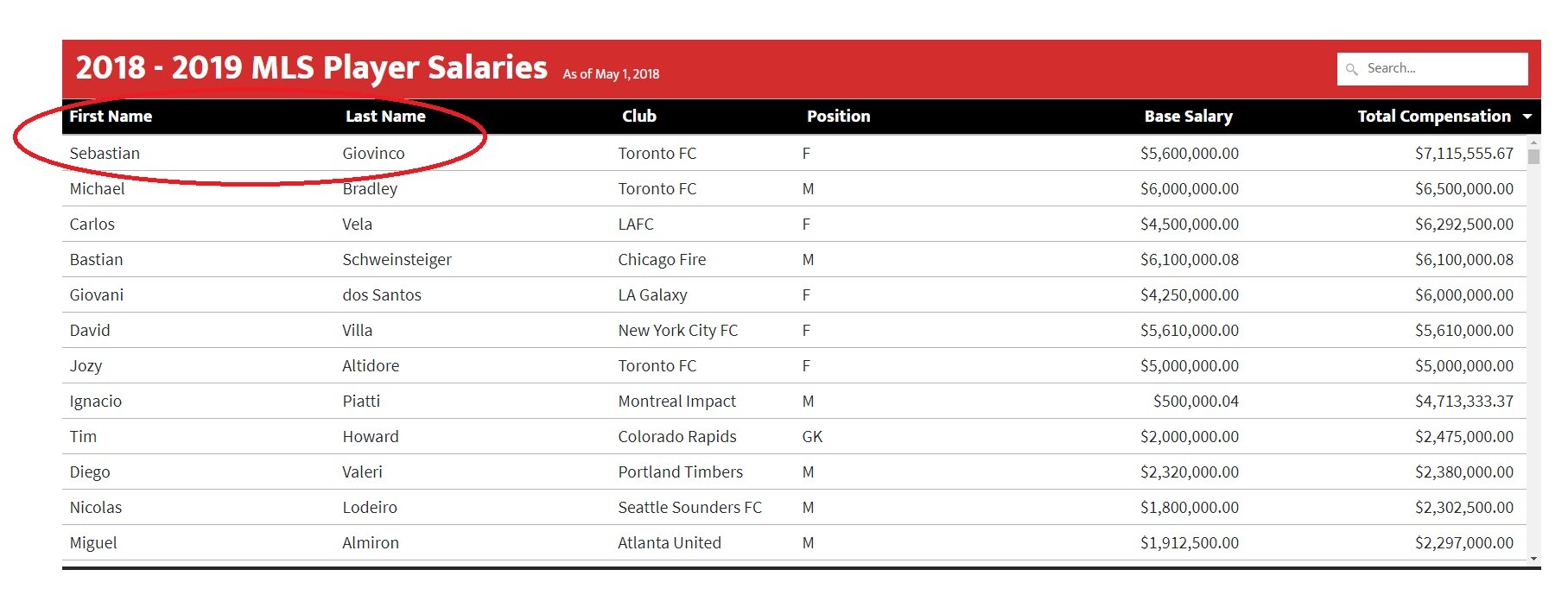Click the 2018 - 2019 MLS Player Salaries title
The height and width of the screenshot is (595, 1568).
pyautogui.click(x=312, y=67)
